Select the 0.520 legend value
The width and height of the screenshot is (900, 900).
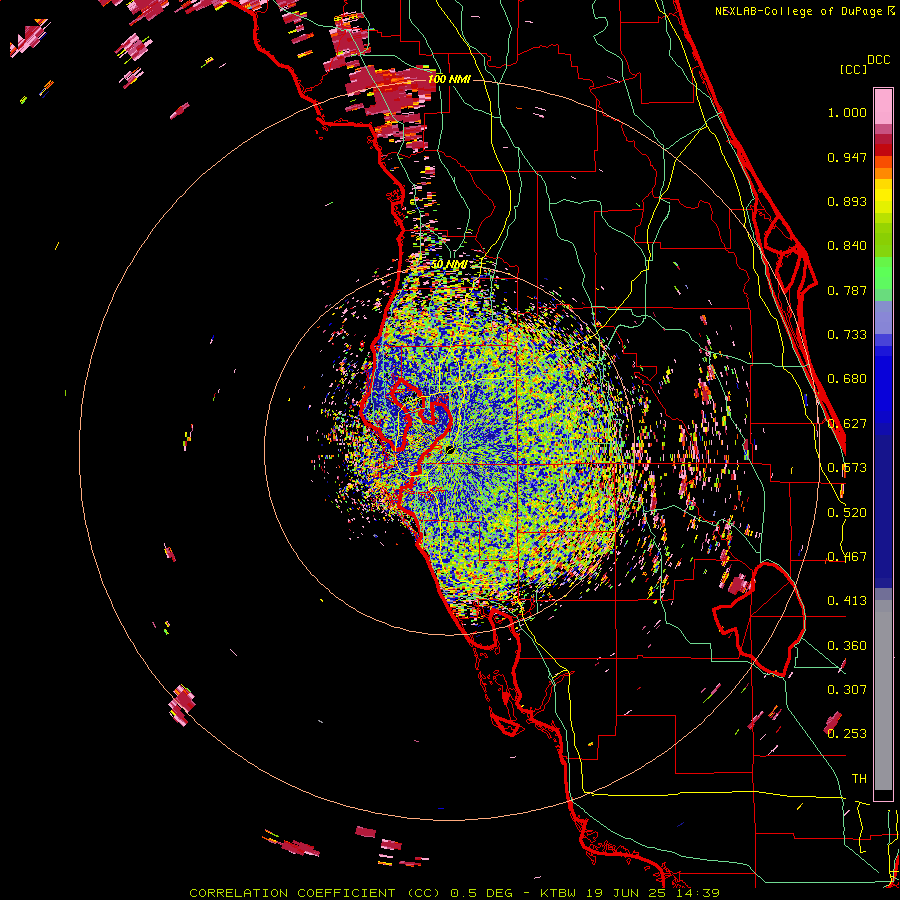click(x=847, y=513)
